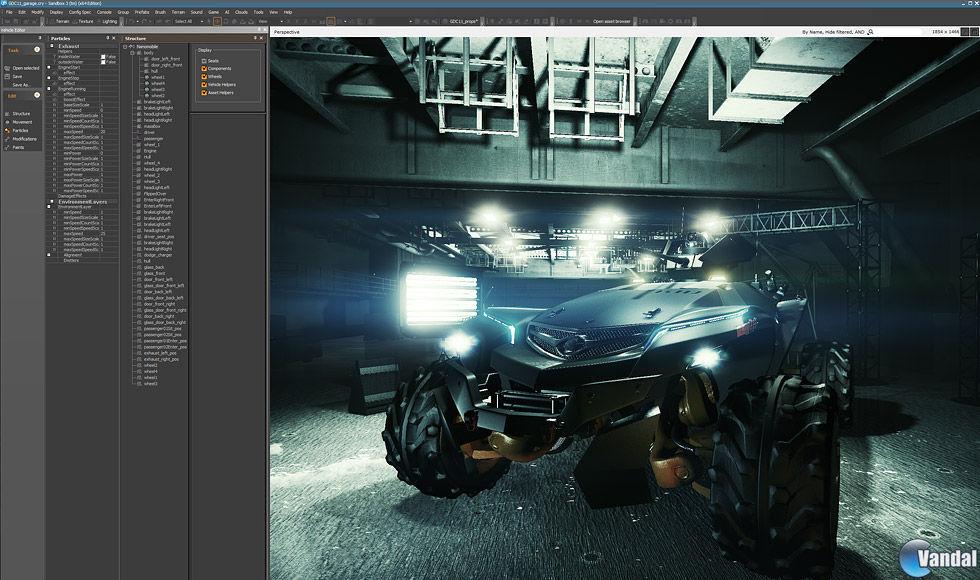Viewport: 980px width, 580px height.
Task: Close the Structure panel
Action: pyautogui.click(x=261, y=38)
